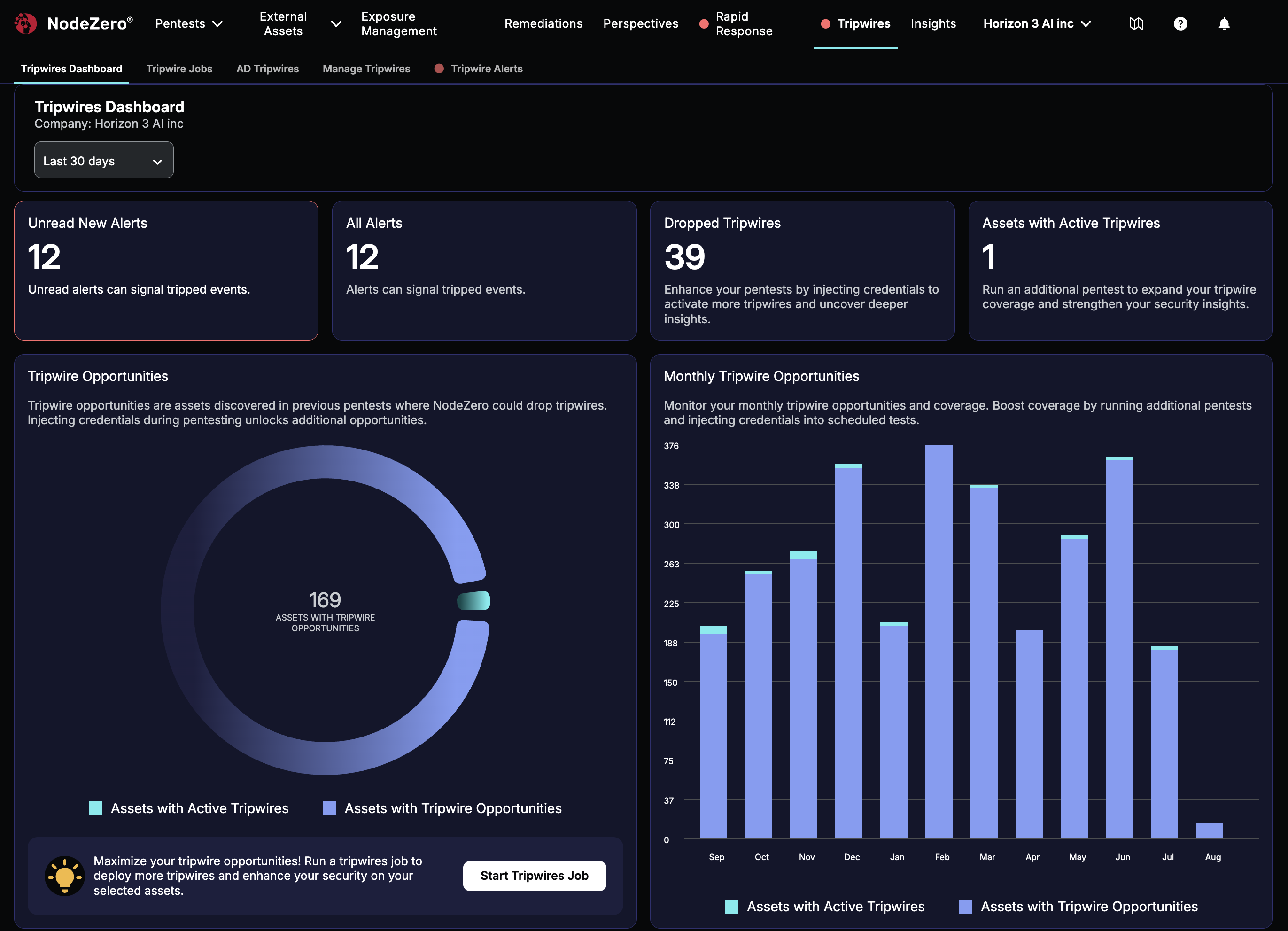Screen dimensions: 1288x931
Task: Open Rapid Response section
Action: 744,23
